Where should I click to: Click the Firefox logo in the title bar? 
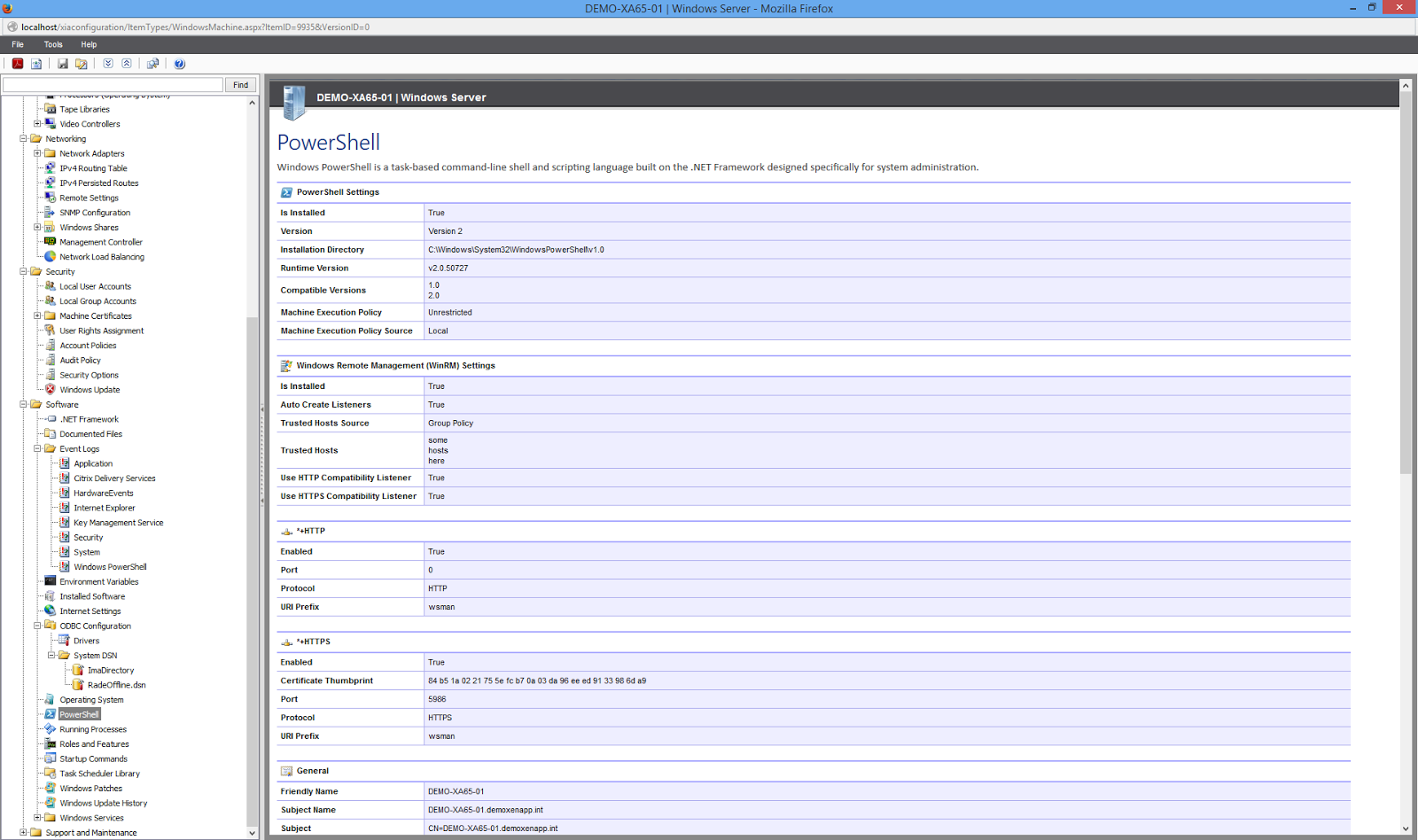tap(7, 8)
